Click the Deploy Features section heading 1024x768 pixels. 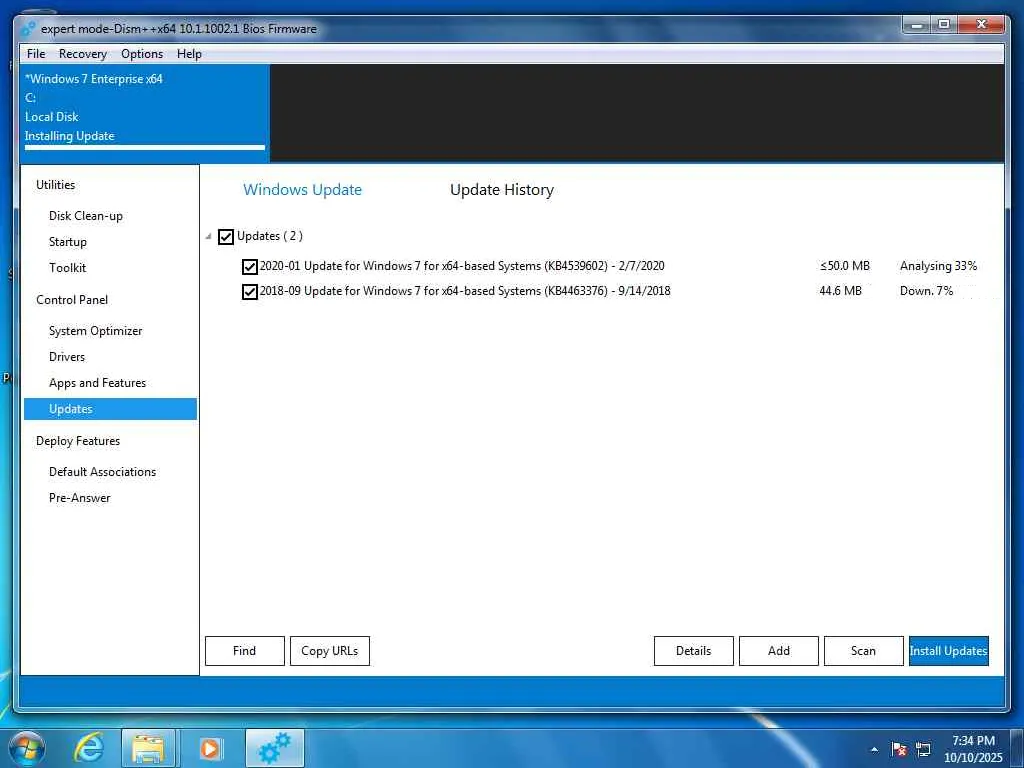pos(78,441)
